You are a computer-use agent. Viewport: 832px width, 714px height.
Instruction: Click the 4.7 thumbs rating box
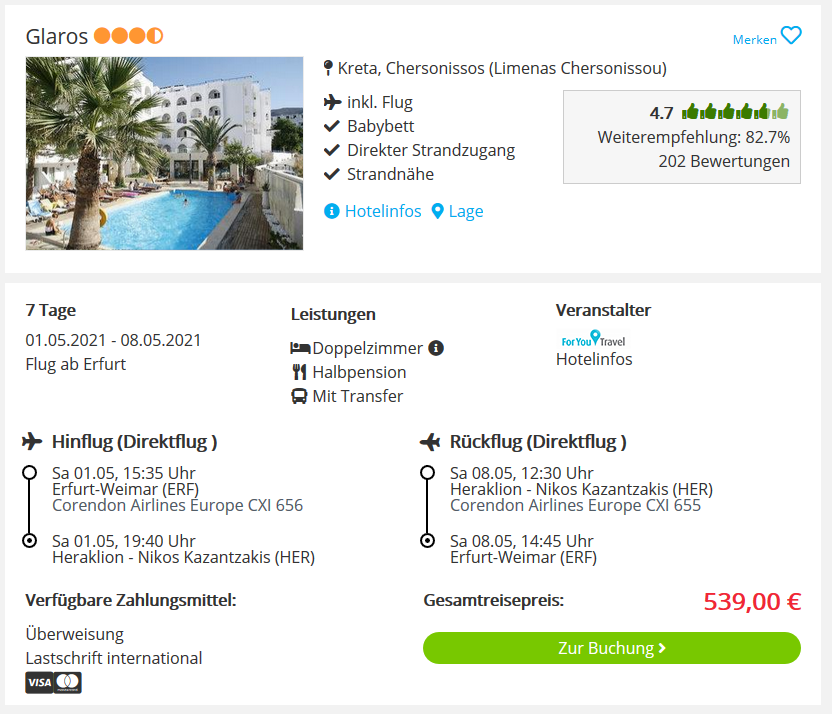[681, 137]
